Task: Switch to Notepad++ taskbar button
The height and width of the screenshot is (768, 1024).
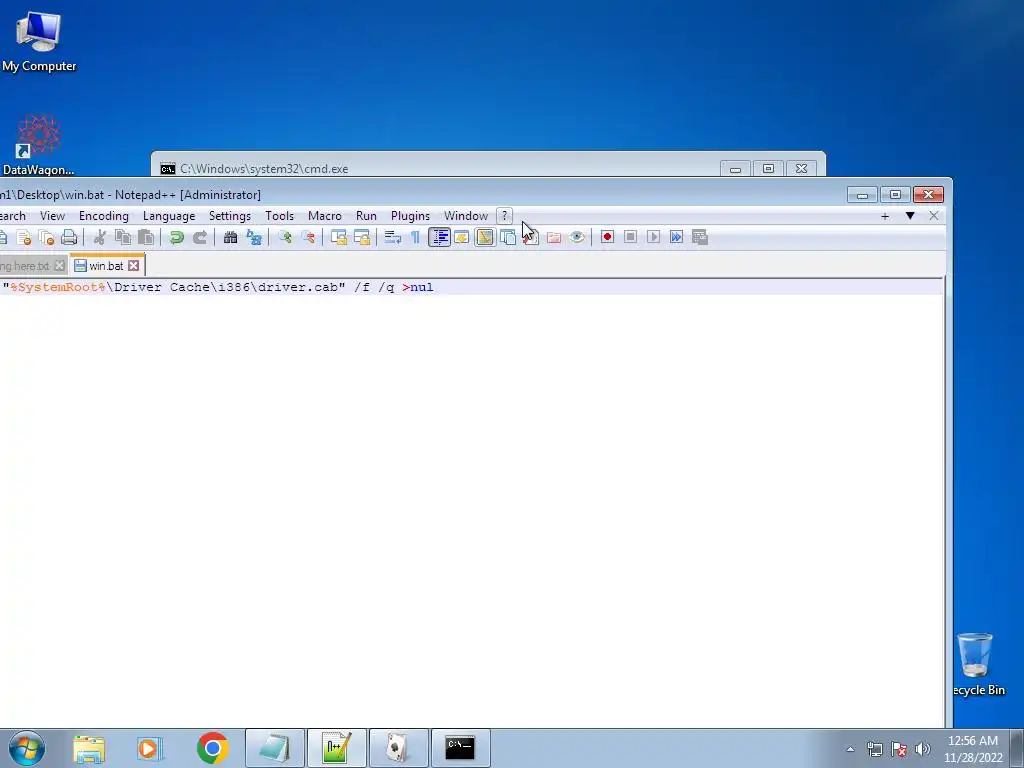Action: tap(337, 748)
